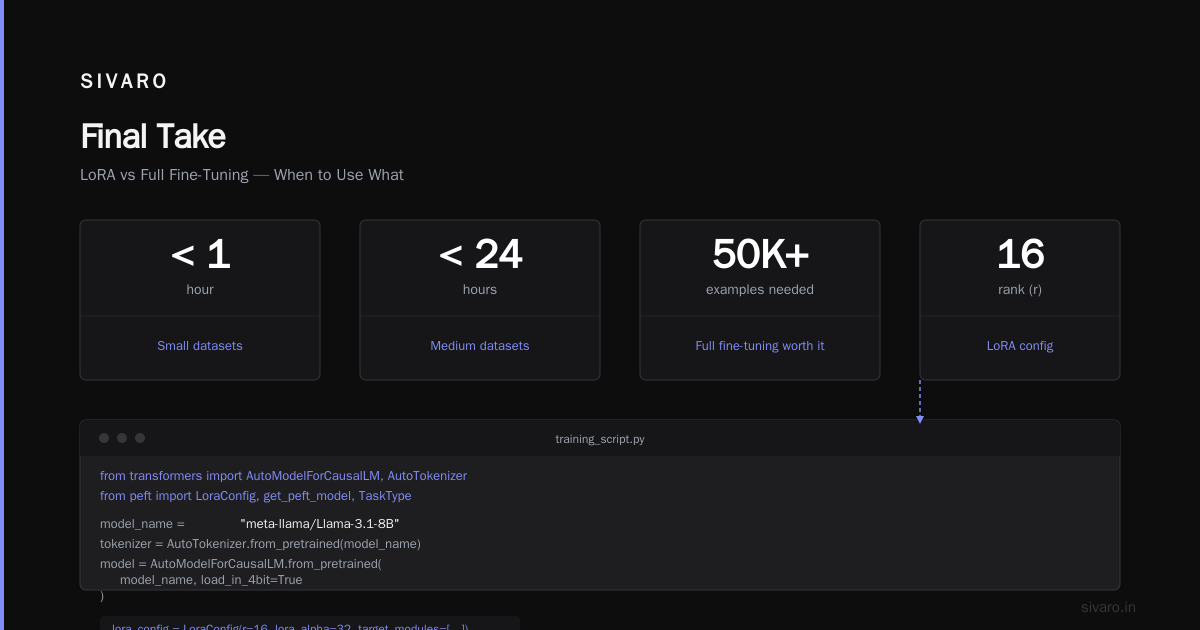Click the dashed arrow below LoRA config card
Image resolution: width=1200 pixels, height=630 pixels.
920,402
